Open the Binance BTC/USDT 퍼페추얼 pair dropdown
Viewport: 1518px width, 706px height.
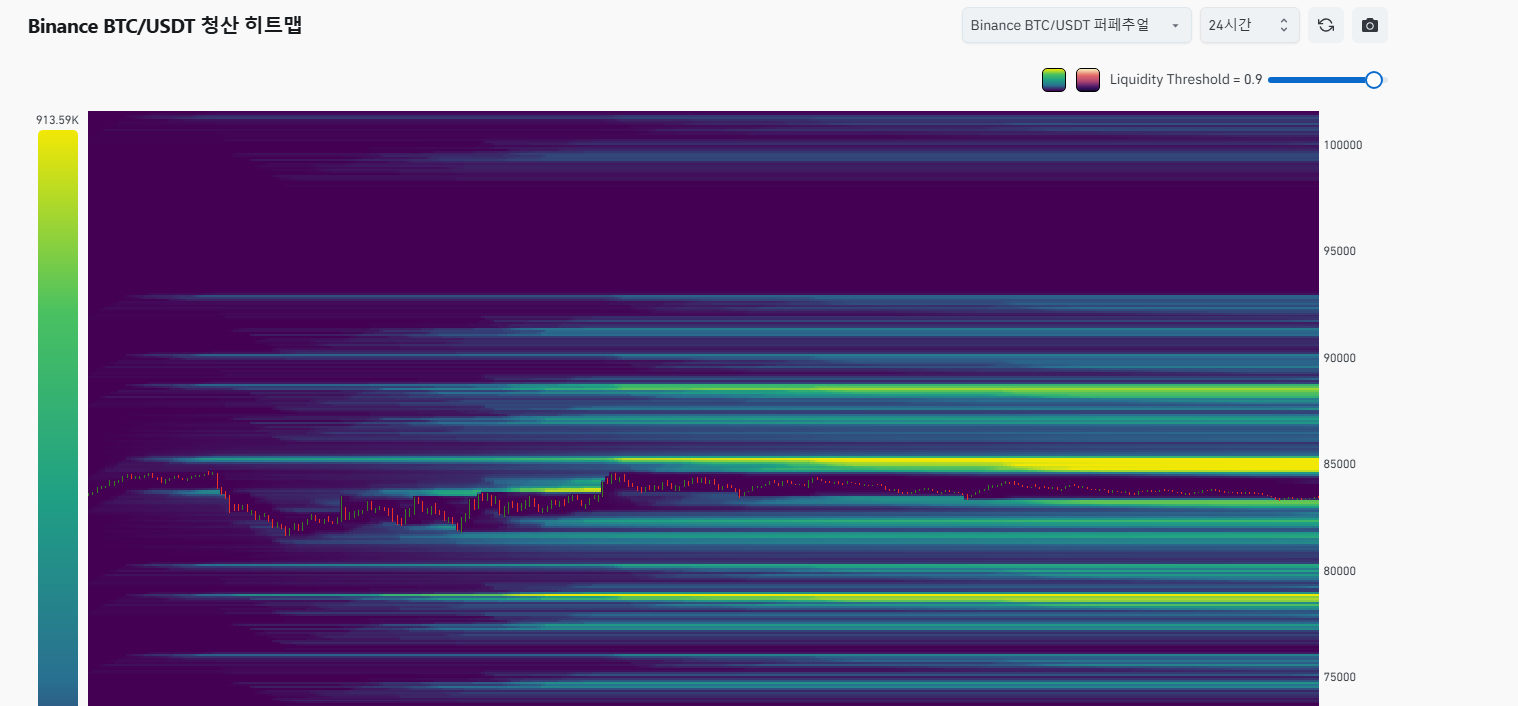(x=1076, y=25)
